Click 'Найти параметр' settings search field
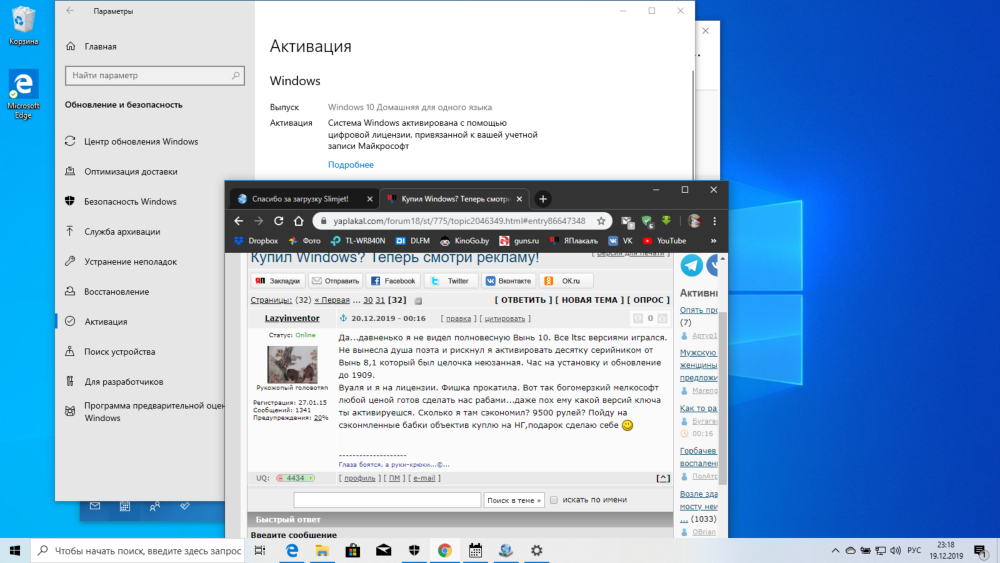 [x=154, y=75]
